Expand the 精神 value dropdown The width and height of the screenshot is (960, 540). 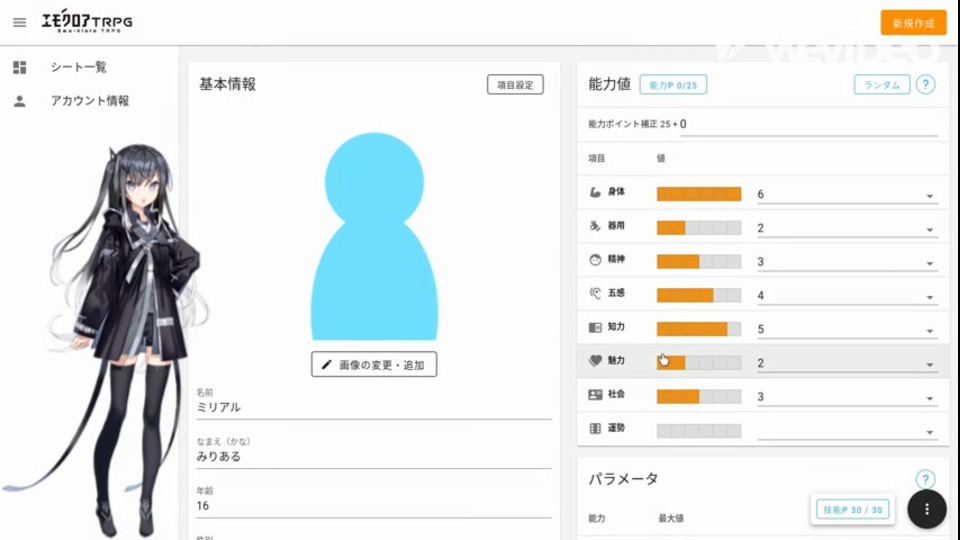tap(847, 262)
